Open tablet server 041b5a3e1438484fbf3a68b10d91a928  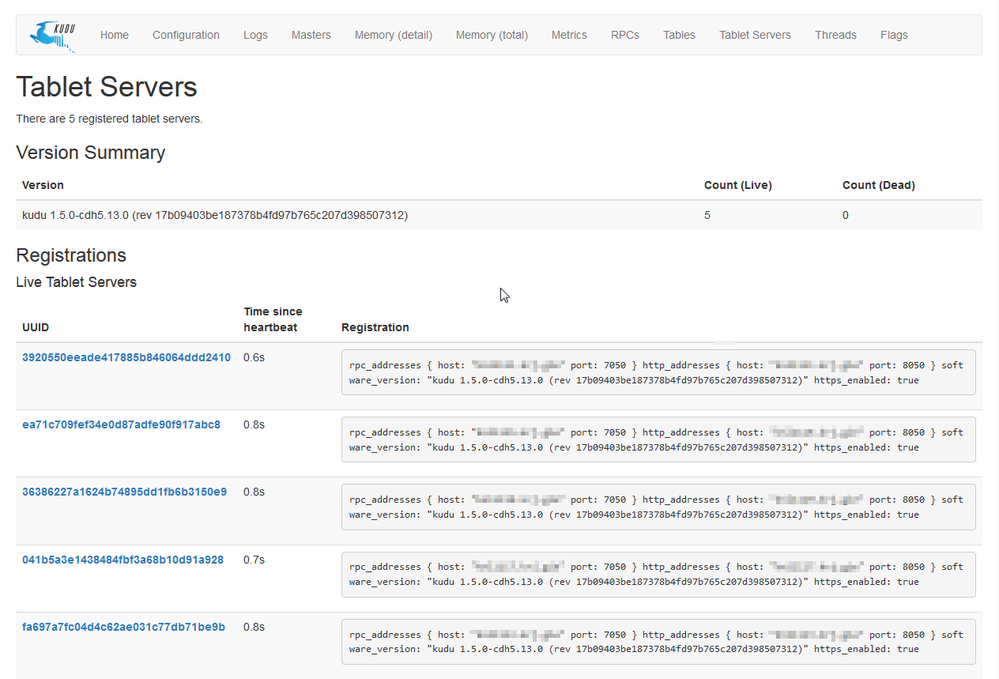(123, 560)
